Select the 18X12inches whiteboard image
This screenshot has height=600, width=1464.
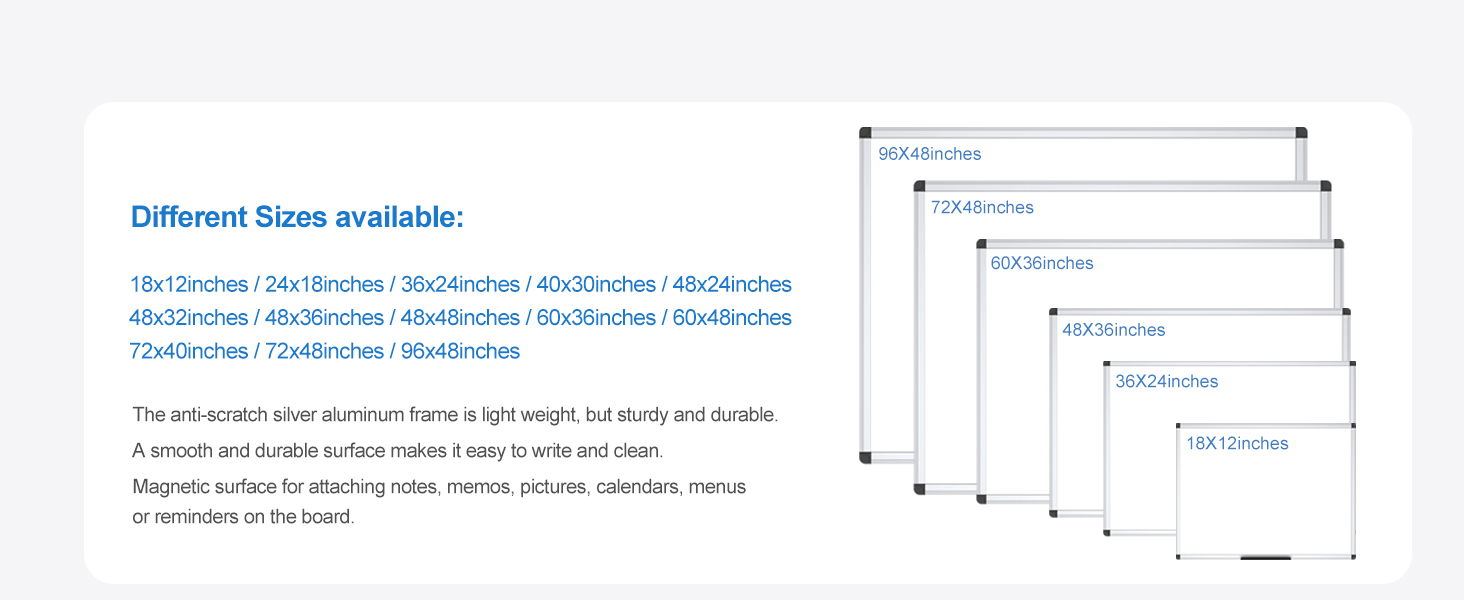1266,495
